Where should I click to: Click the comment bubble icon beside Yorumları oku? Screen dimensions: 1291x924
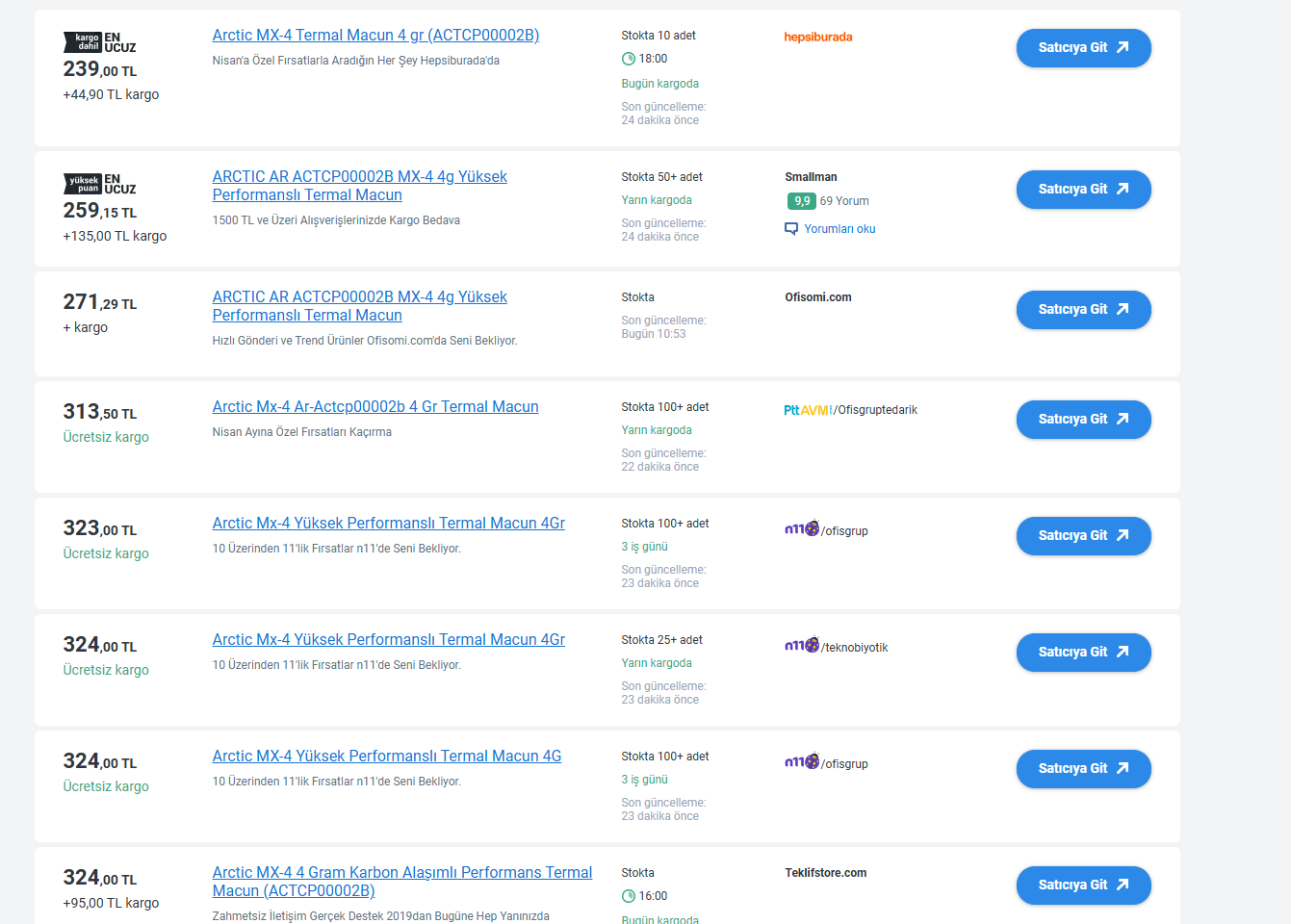coord(791,229)
